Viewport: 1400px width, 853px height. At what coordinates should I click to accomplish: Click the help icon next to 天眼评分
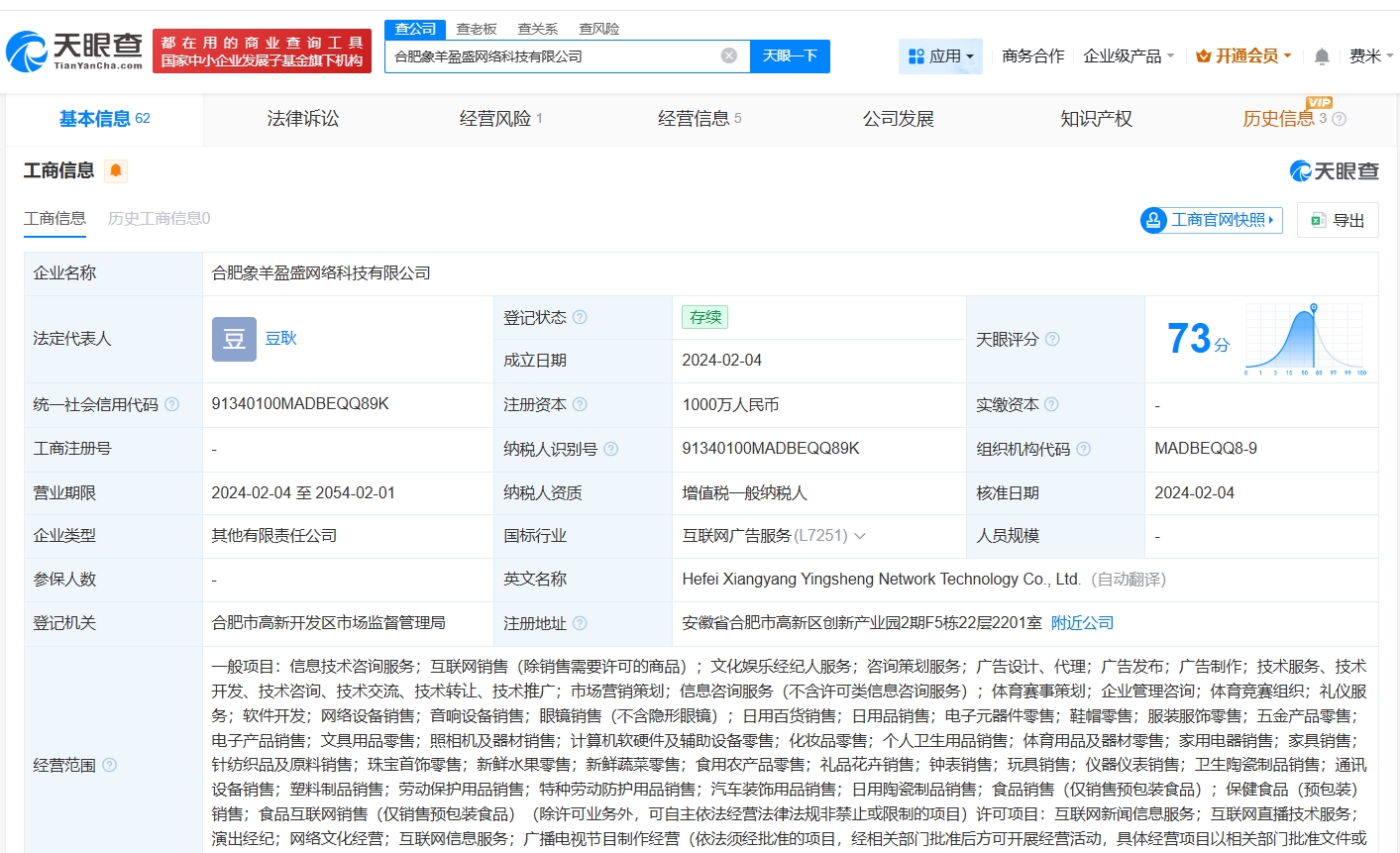point(1052,339)
